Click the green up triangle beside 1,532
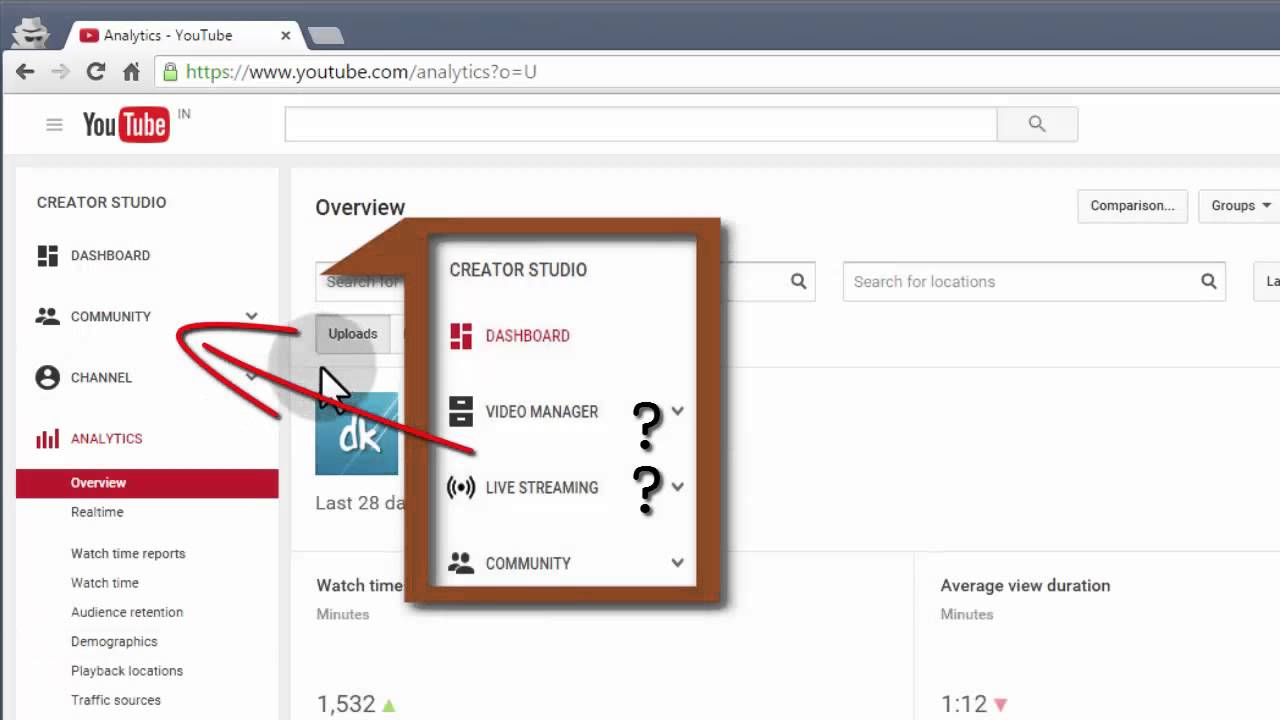The image size is (1280, 720). point(388,705)
